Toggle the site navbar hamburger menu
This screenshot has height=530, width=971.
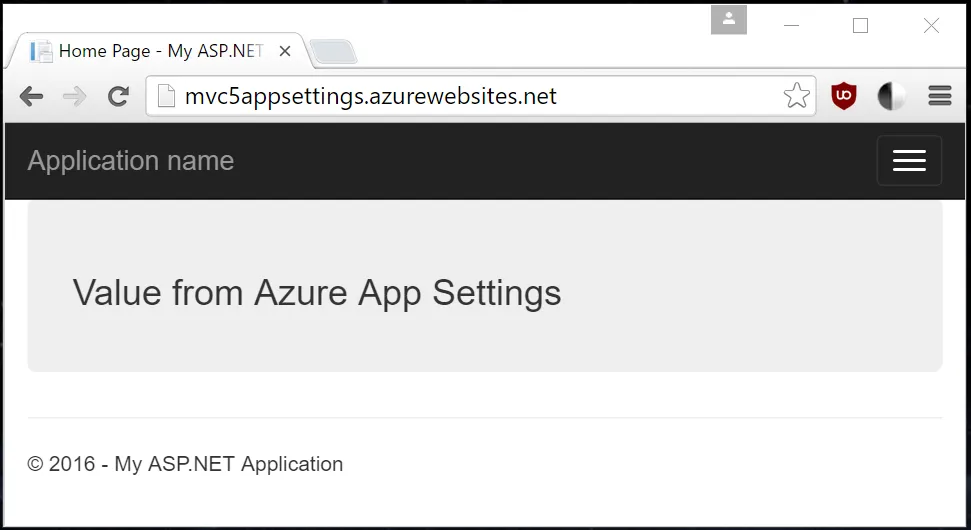908,161
